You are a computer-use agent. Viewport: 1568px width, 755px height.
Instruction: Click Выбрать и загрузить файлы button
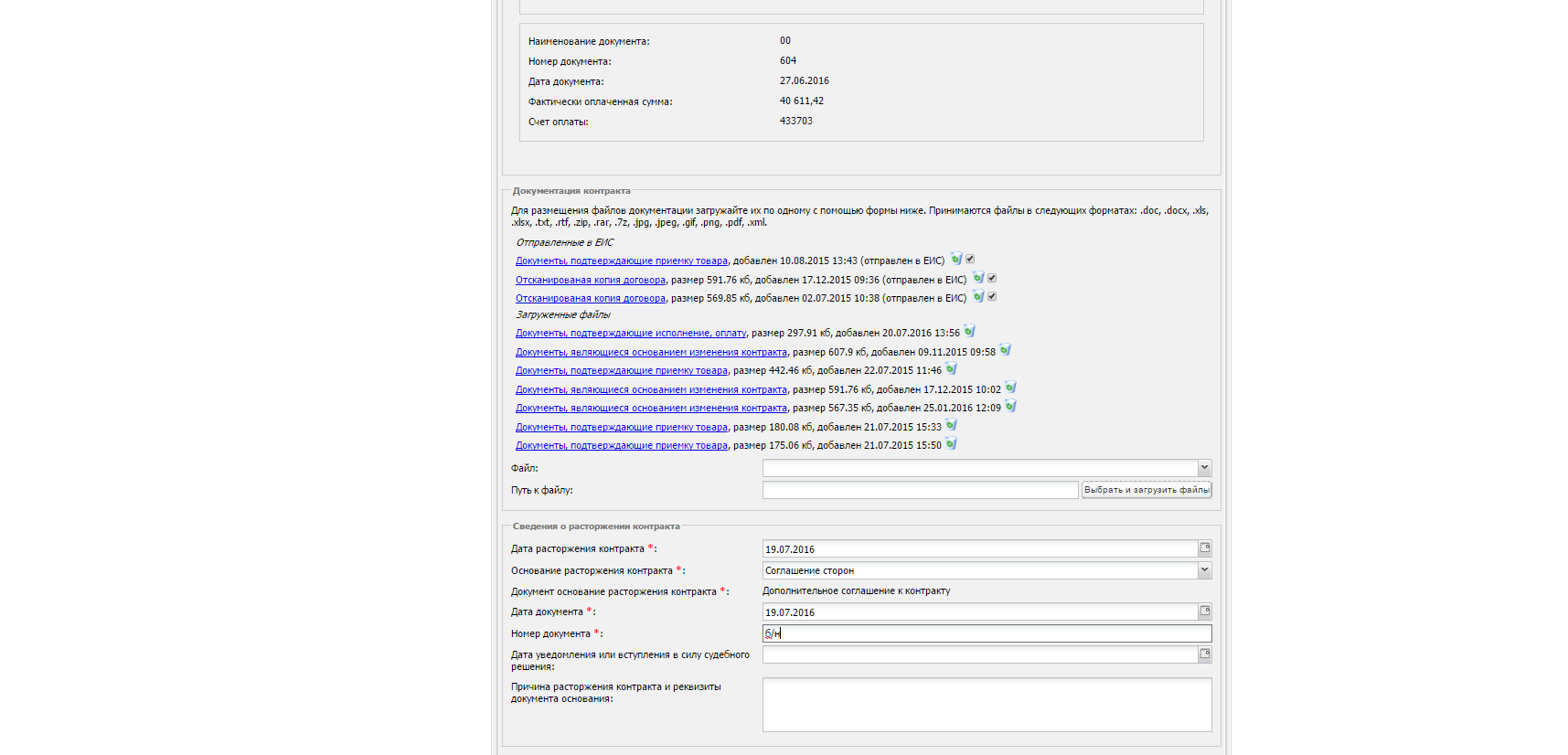(x=1147, y=490)
